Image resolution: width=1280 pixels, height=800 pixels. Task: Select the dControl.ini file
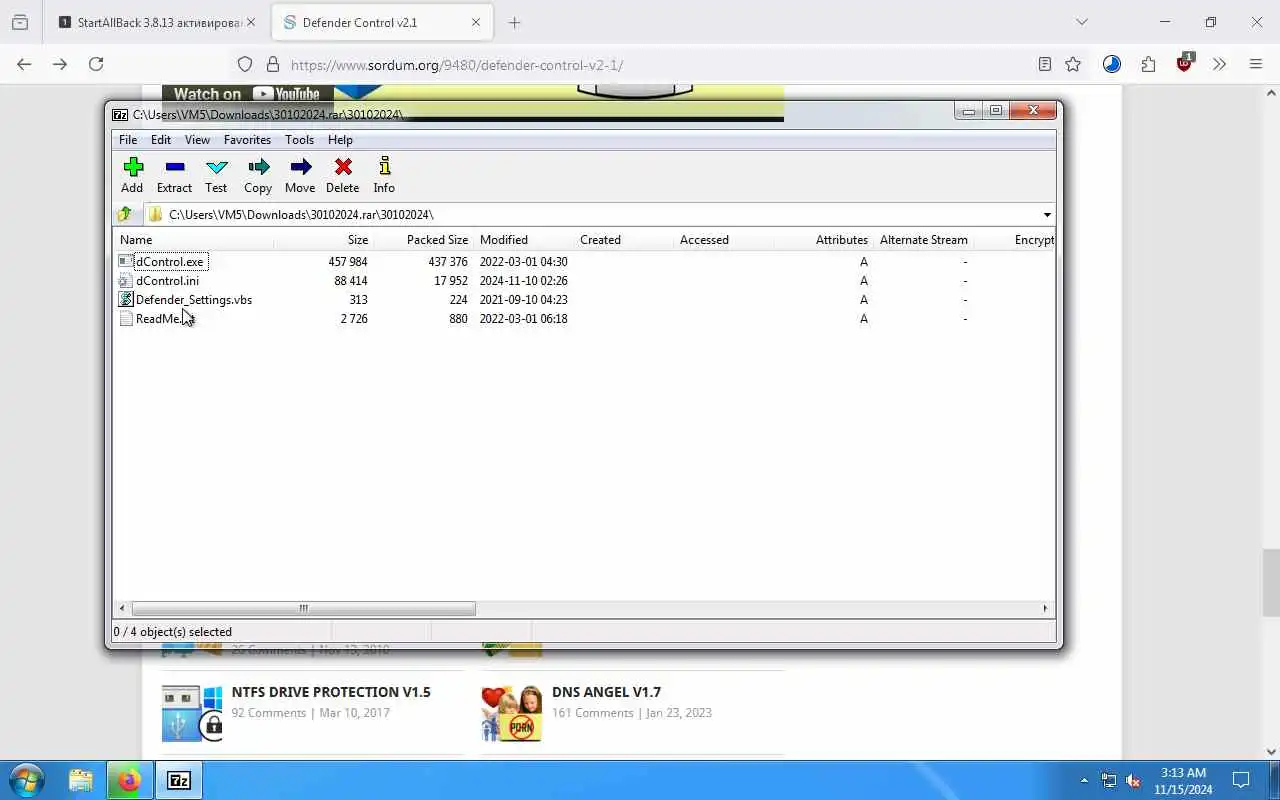(159, 281)
